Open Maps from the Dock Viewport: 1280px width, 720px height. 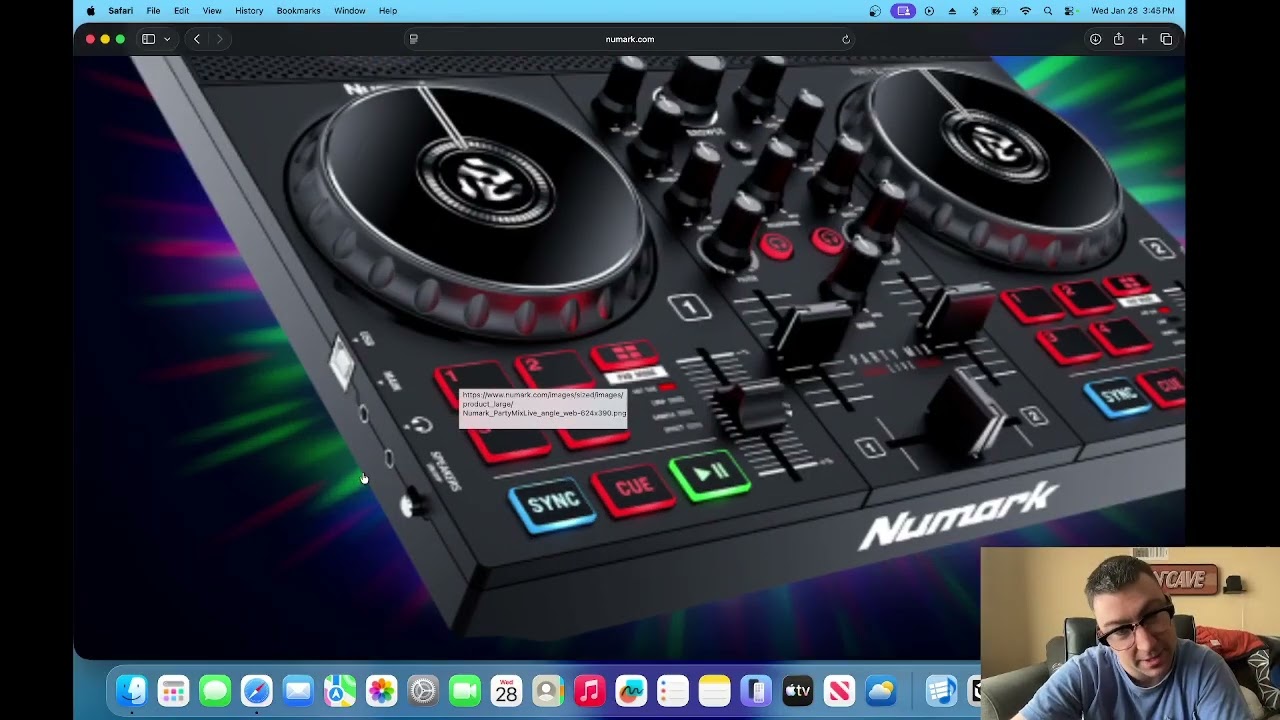(x=340, y=691)
